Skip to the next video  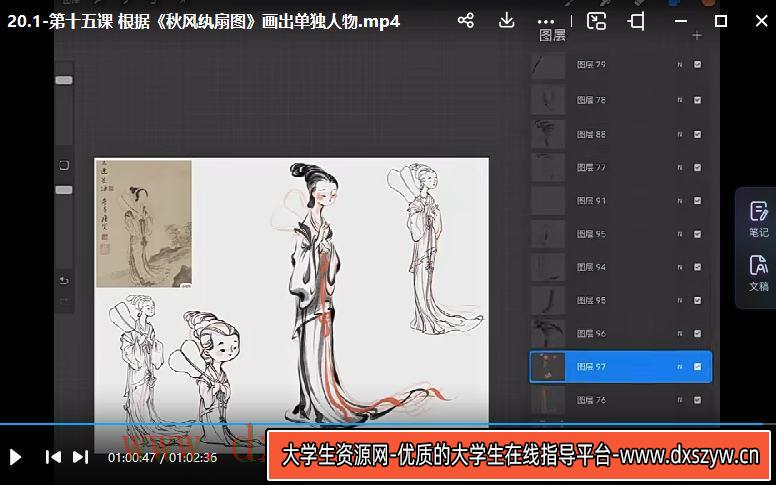81,457
